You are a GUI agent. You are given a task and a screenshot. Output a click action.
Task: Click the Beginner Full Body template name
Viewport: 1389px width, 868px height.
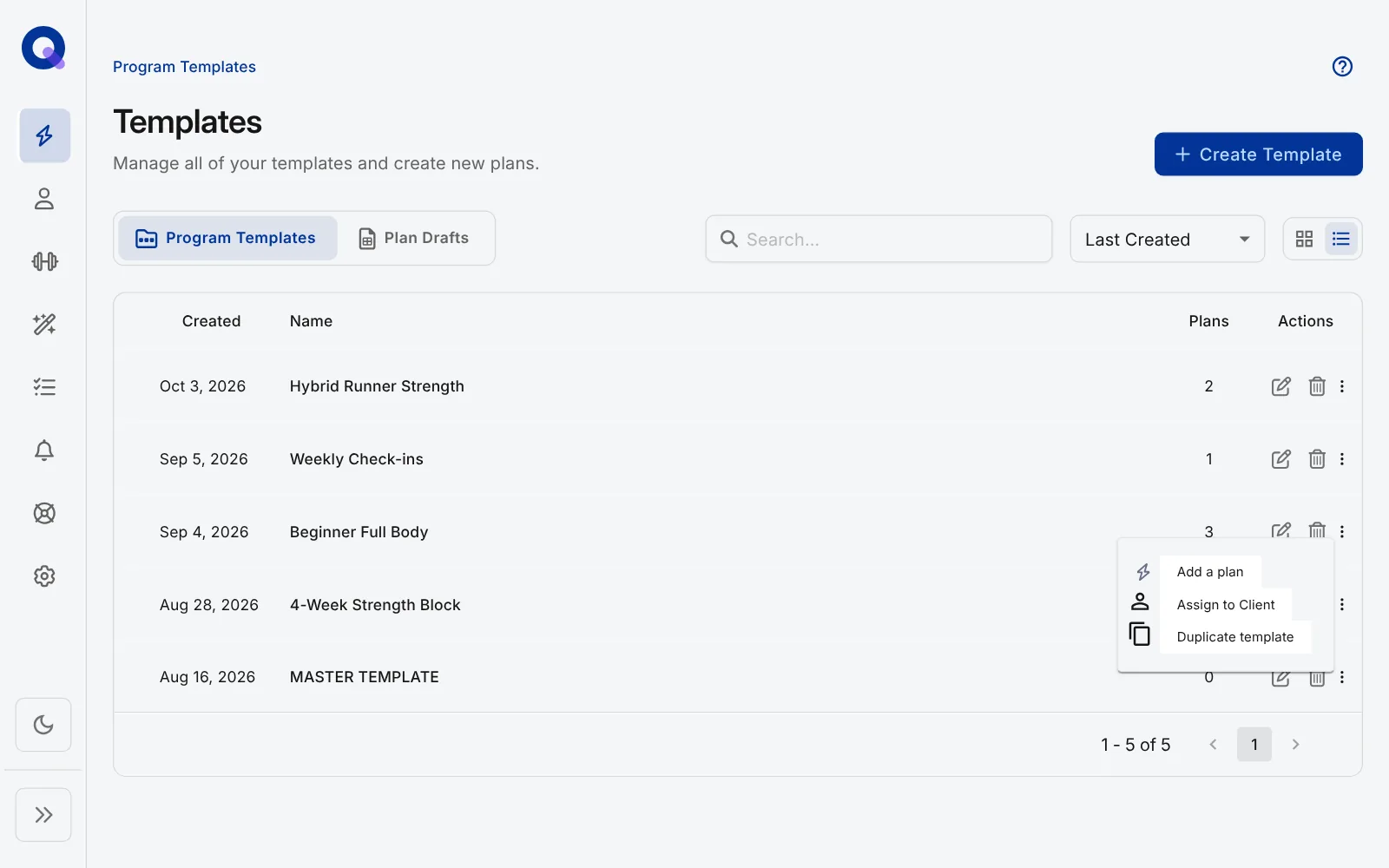pos(359,532)
